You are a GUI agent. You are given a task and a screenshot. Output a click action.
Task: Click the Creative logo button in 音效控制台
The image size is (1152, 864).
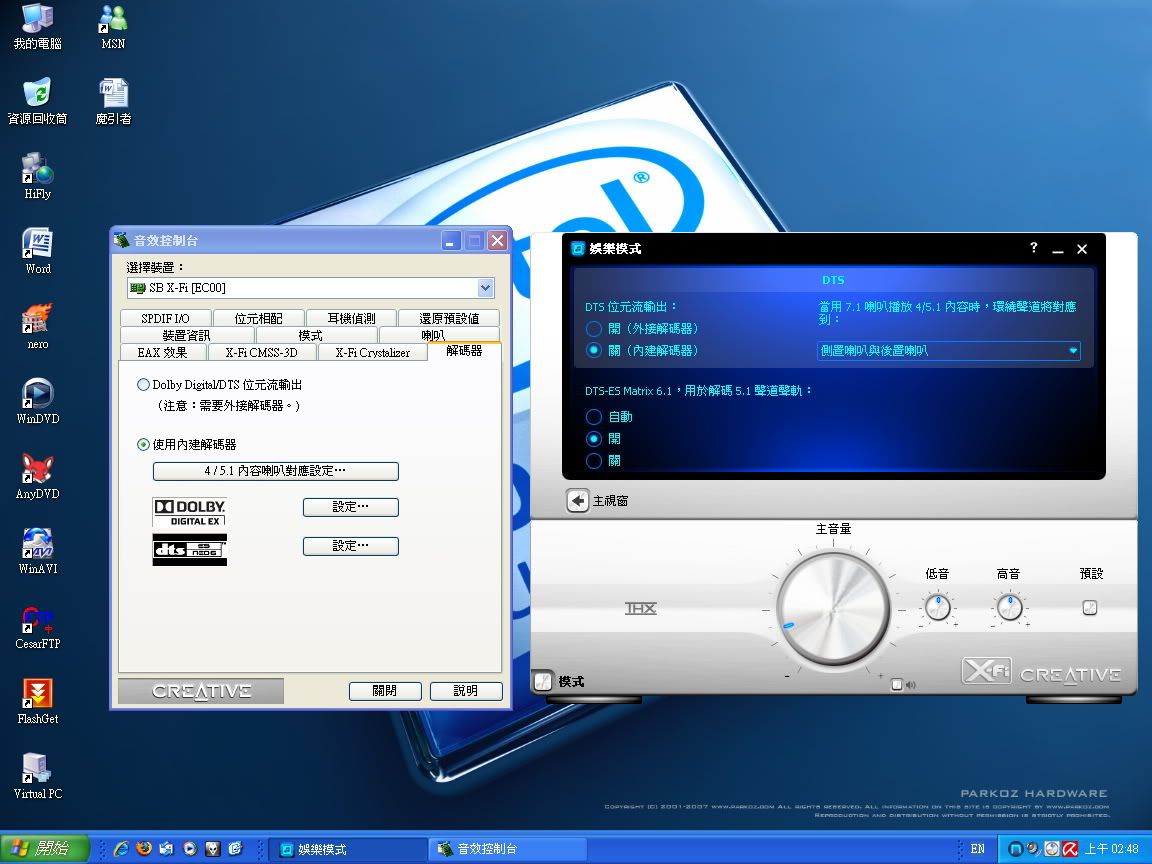coord(201,691)
